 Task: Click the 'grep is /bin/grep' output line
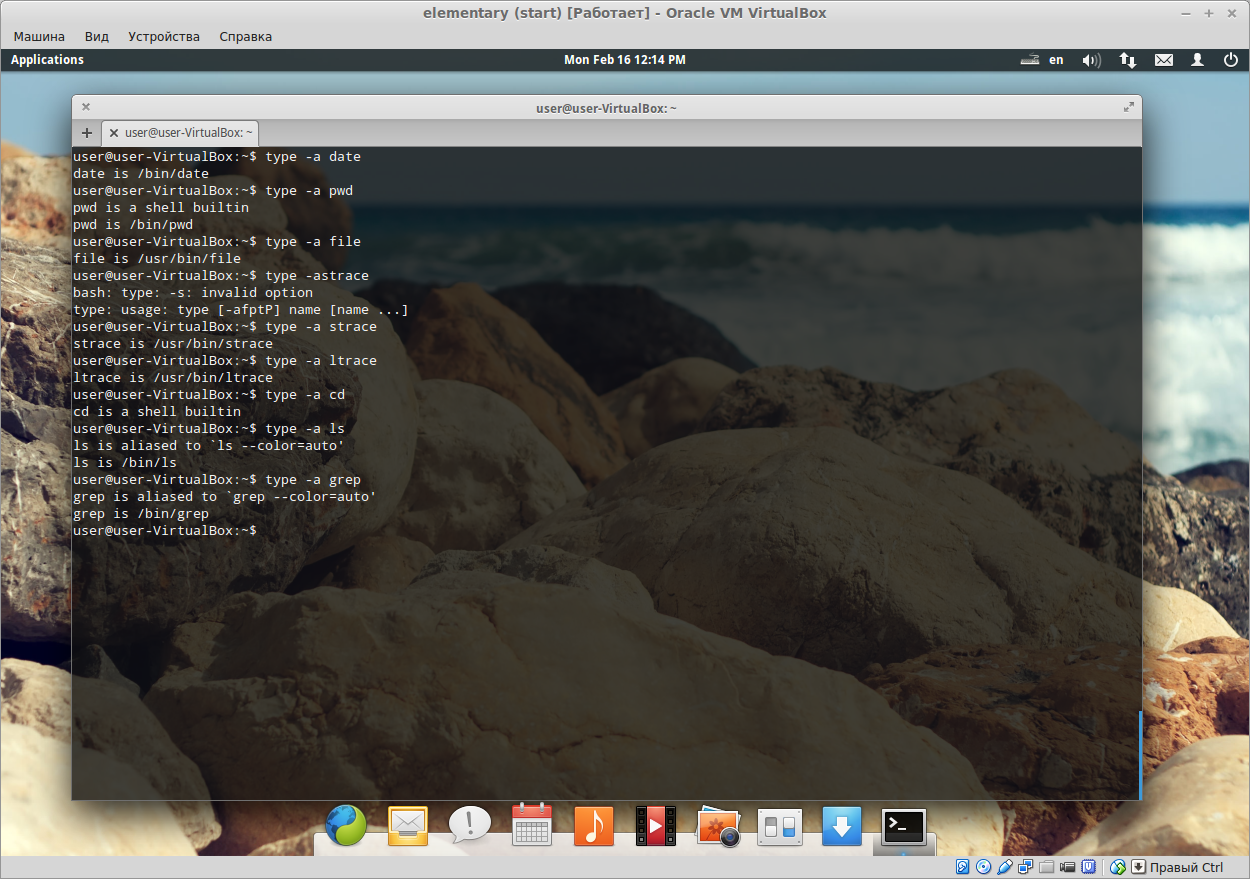pos(141,514)
